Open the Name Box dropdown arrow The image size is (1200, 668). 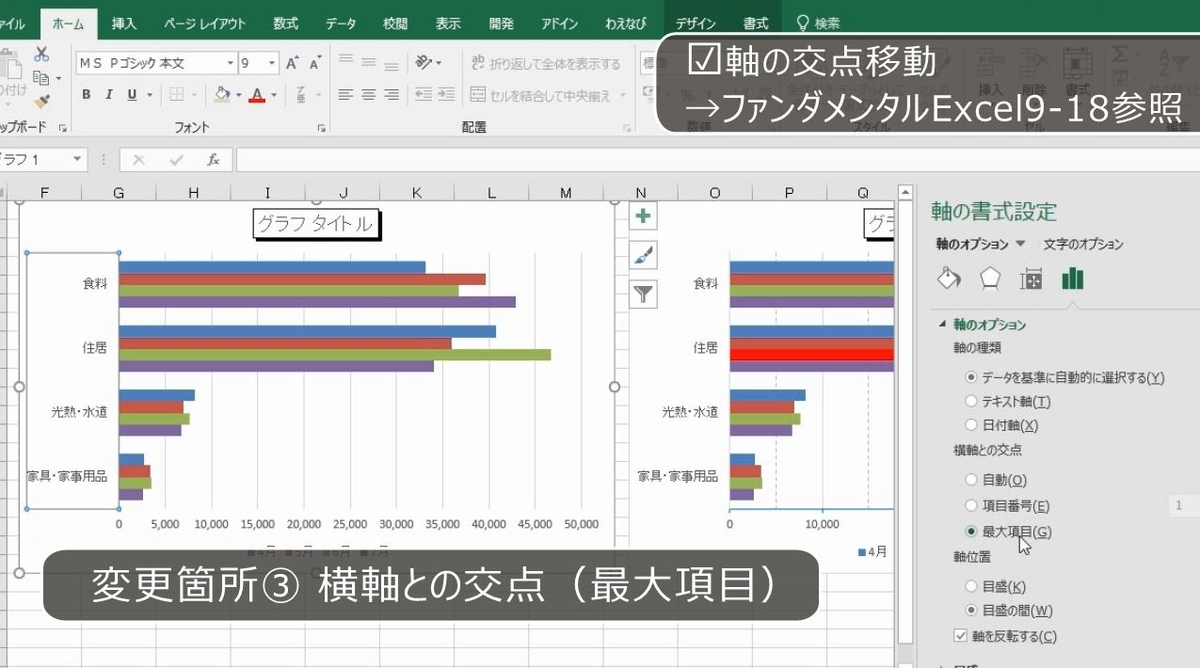tap(77, 160)
